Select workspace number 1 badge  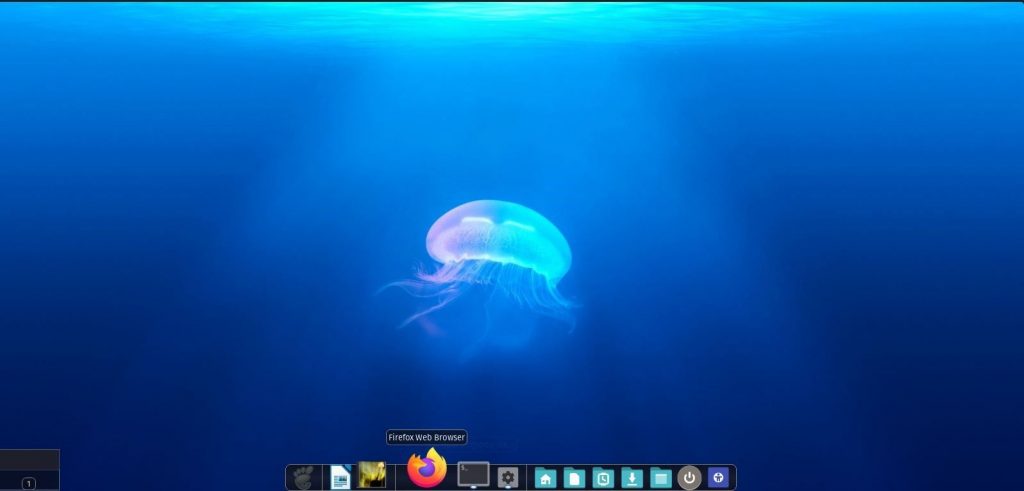29,484
